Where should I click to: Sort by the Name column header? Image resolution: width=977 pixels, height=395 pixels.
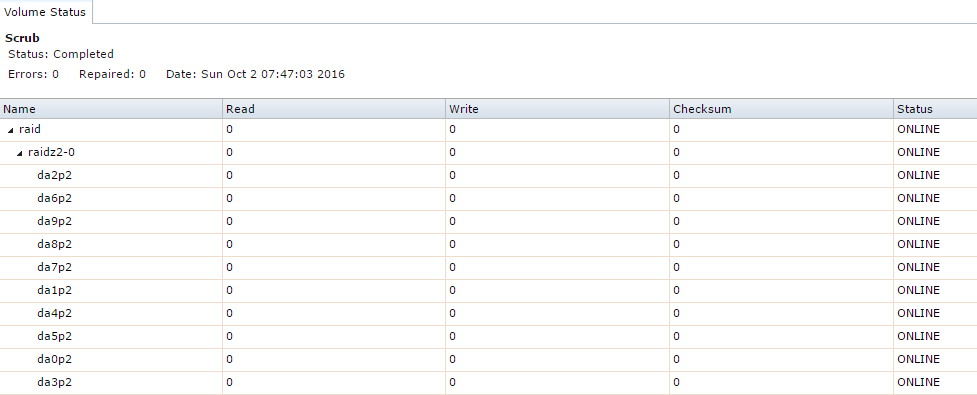tap(111, 109)
